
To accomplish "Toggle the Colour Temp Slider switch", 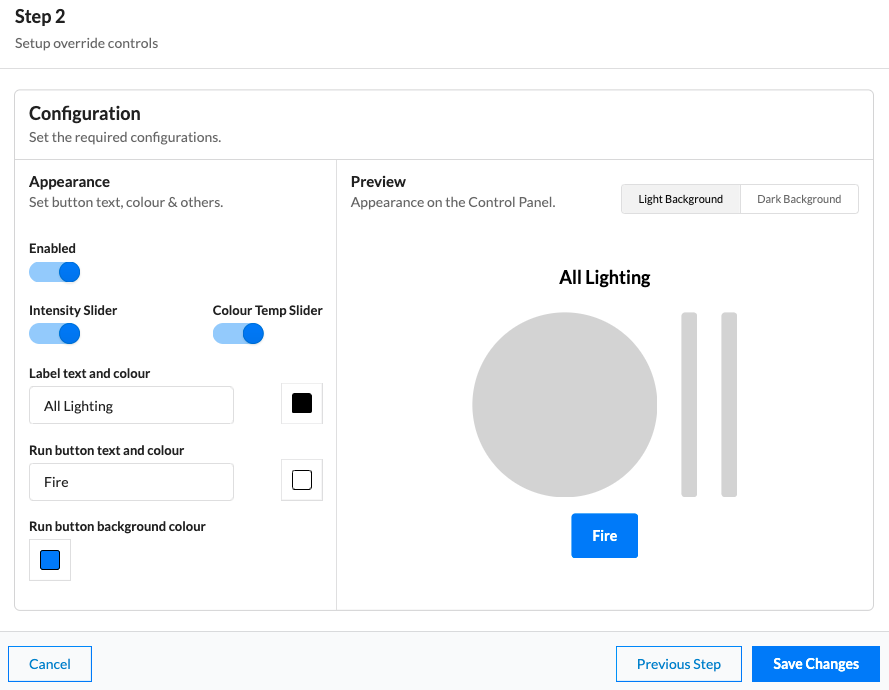I will click(x=238, y=333).
